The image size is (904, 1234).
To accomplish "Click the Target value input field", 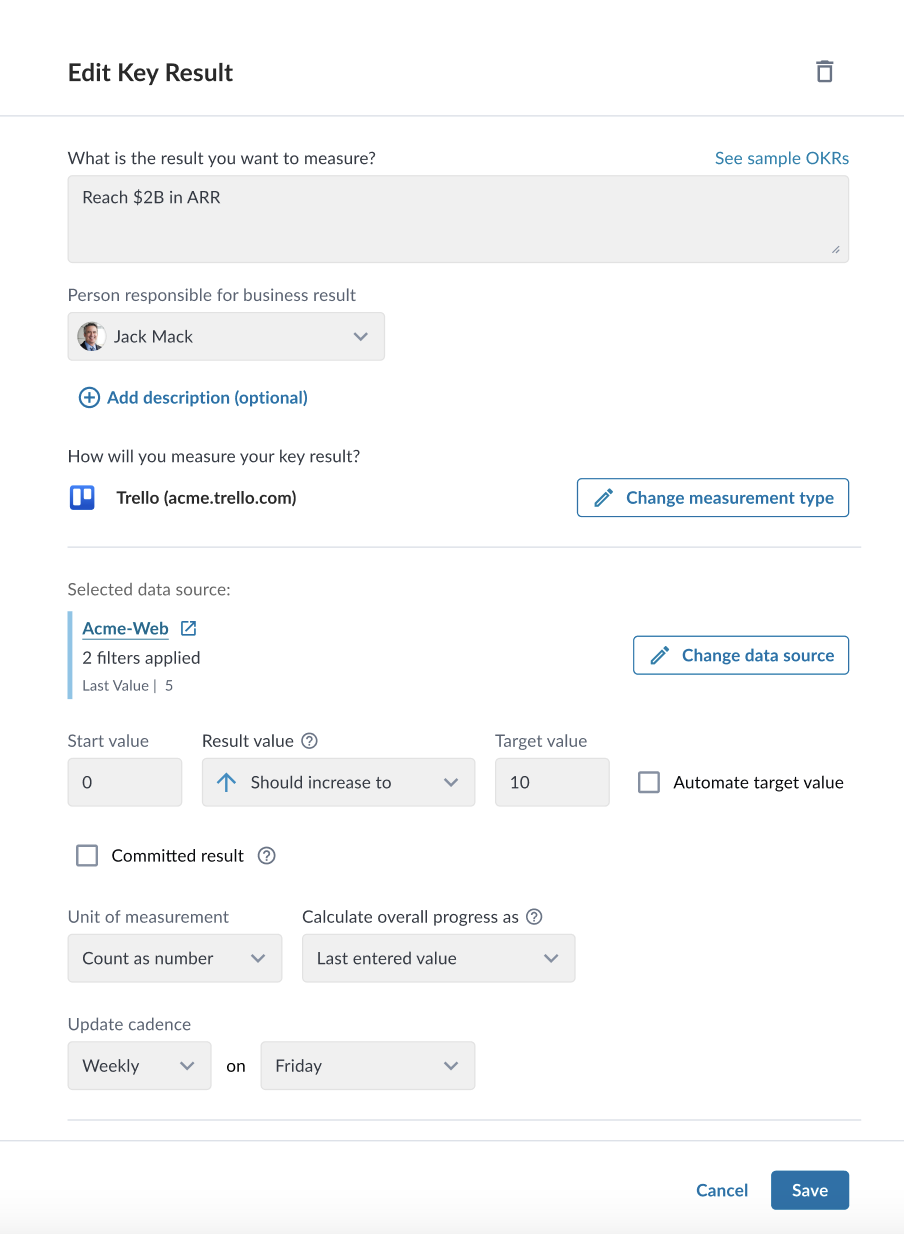I will coord(552,782).
